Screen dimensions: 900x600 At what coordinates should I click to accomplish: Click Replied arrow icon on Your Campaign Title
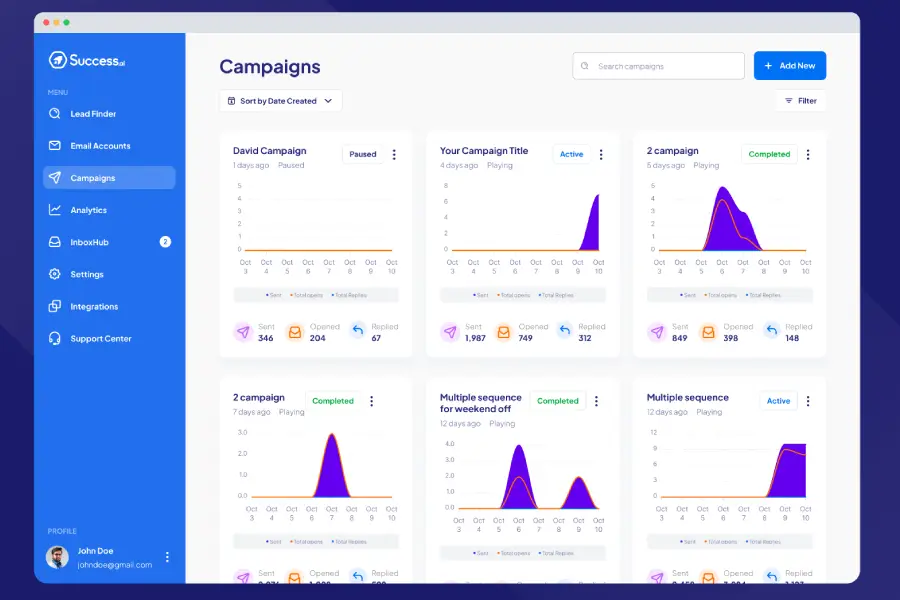[565, 331]
